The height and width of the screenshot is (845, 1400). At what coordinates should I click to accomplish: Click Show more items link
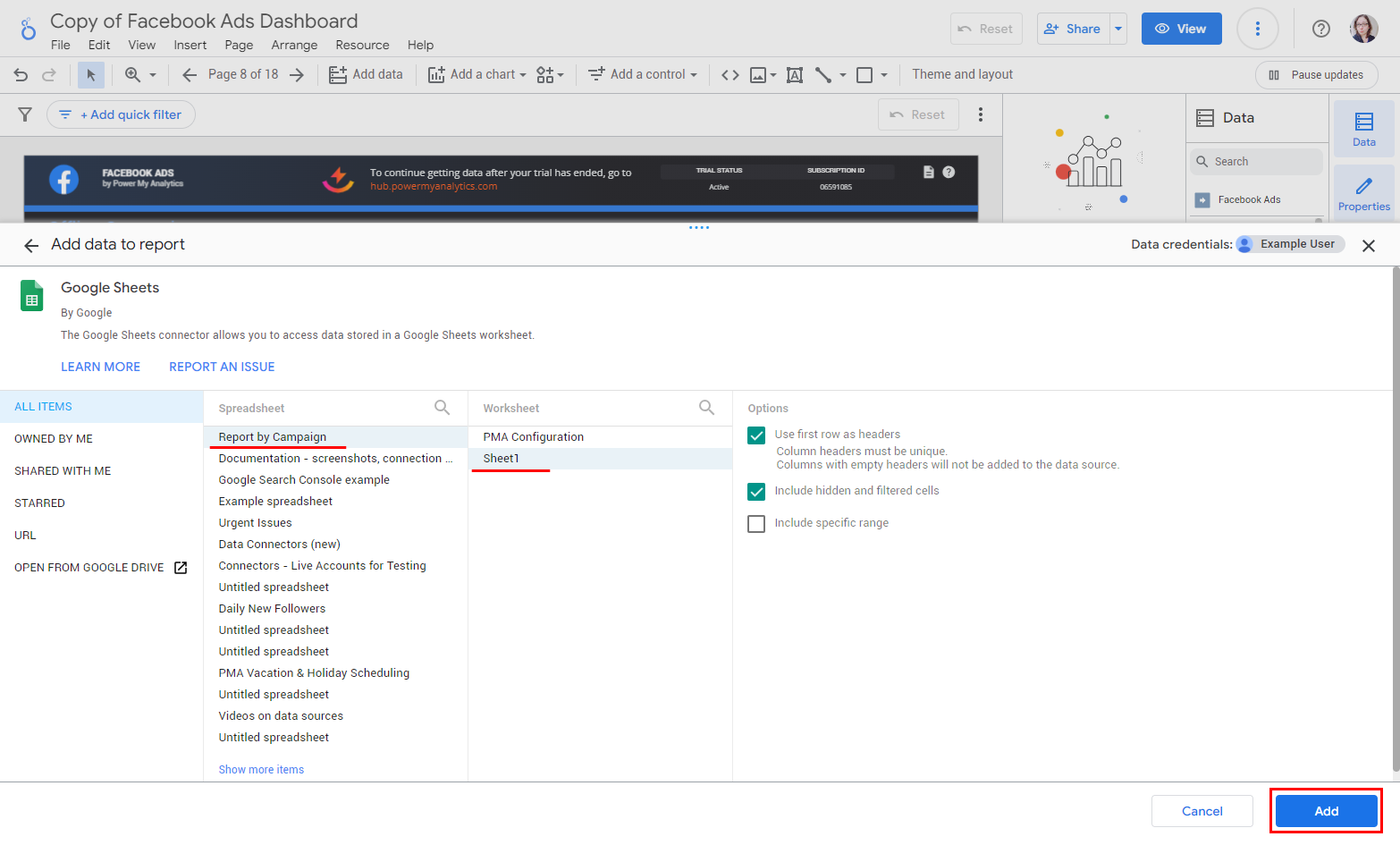click(x=261, y=770)
